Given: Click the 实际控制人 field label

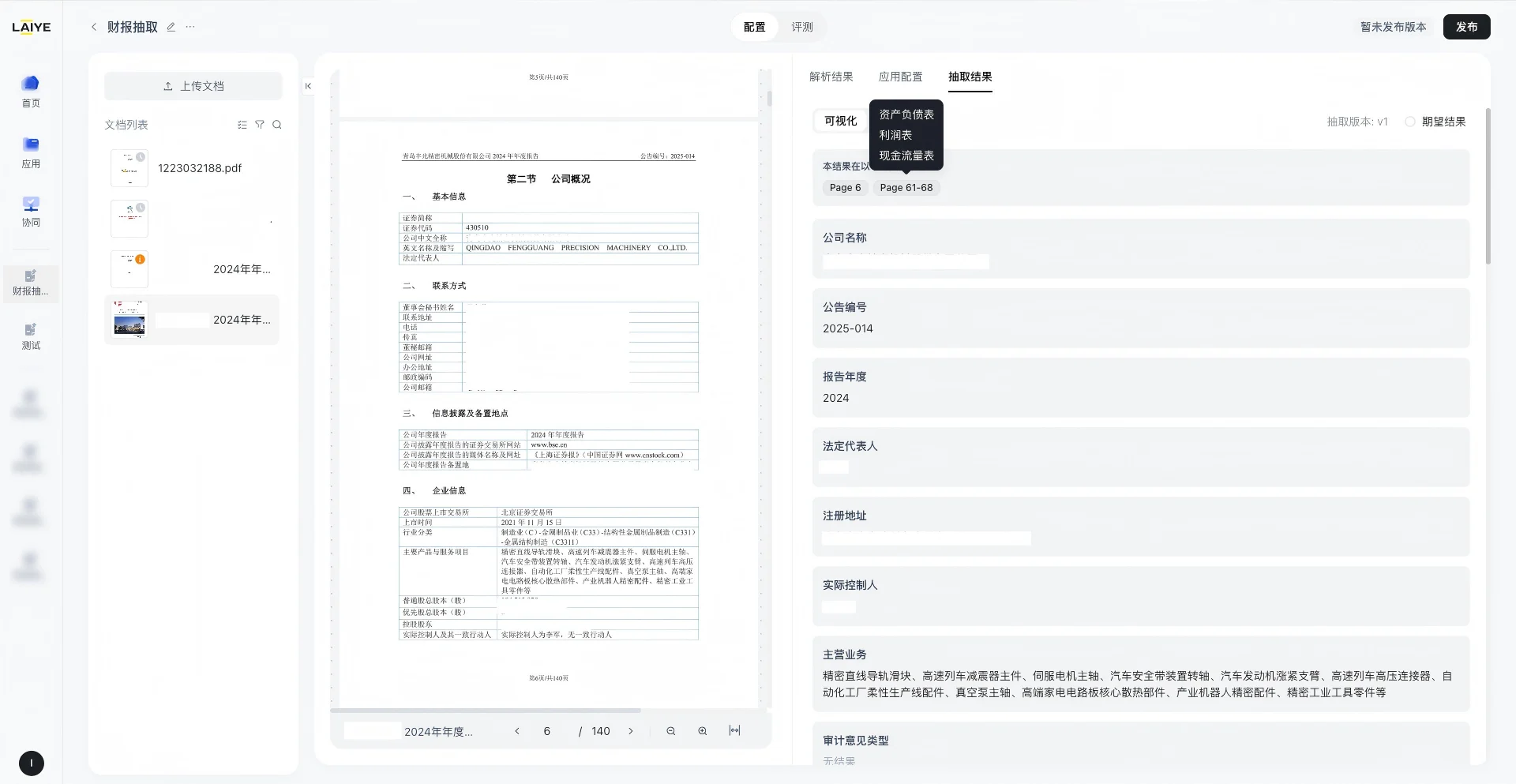Looking at the screenshot, I should pyautogui.click(x=850, y=585).
